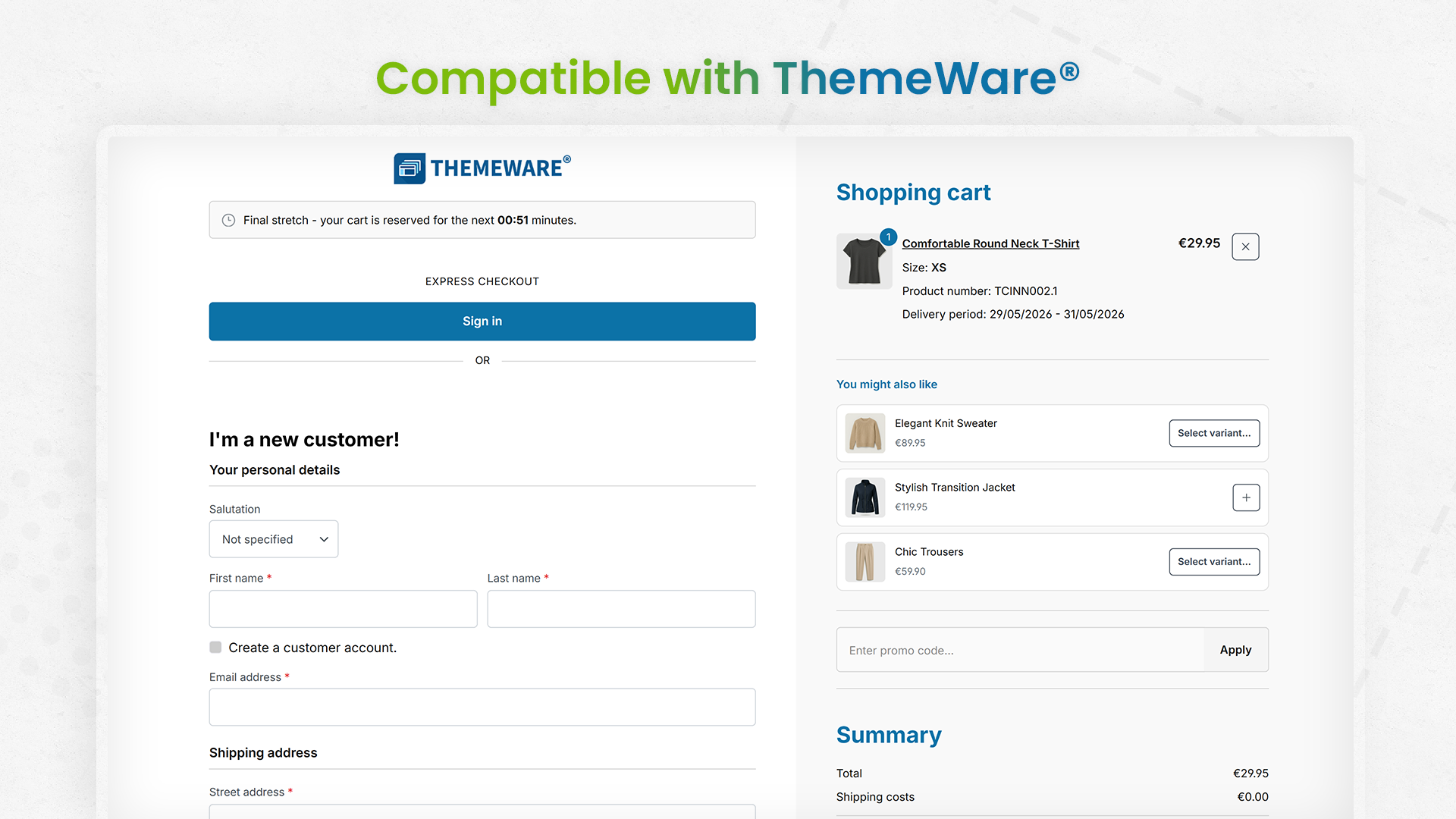Remove the Round Neck T-Shirt from cart
The image size is (1456, 819).
click(x=1245, y=246)
